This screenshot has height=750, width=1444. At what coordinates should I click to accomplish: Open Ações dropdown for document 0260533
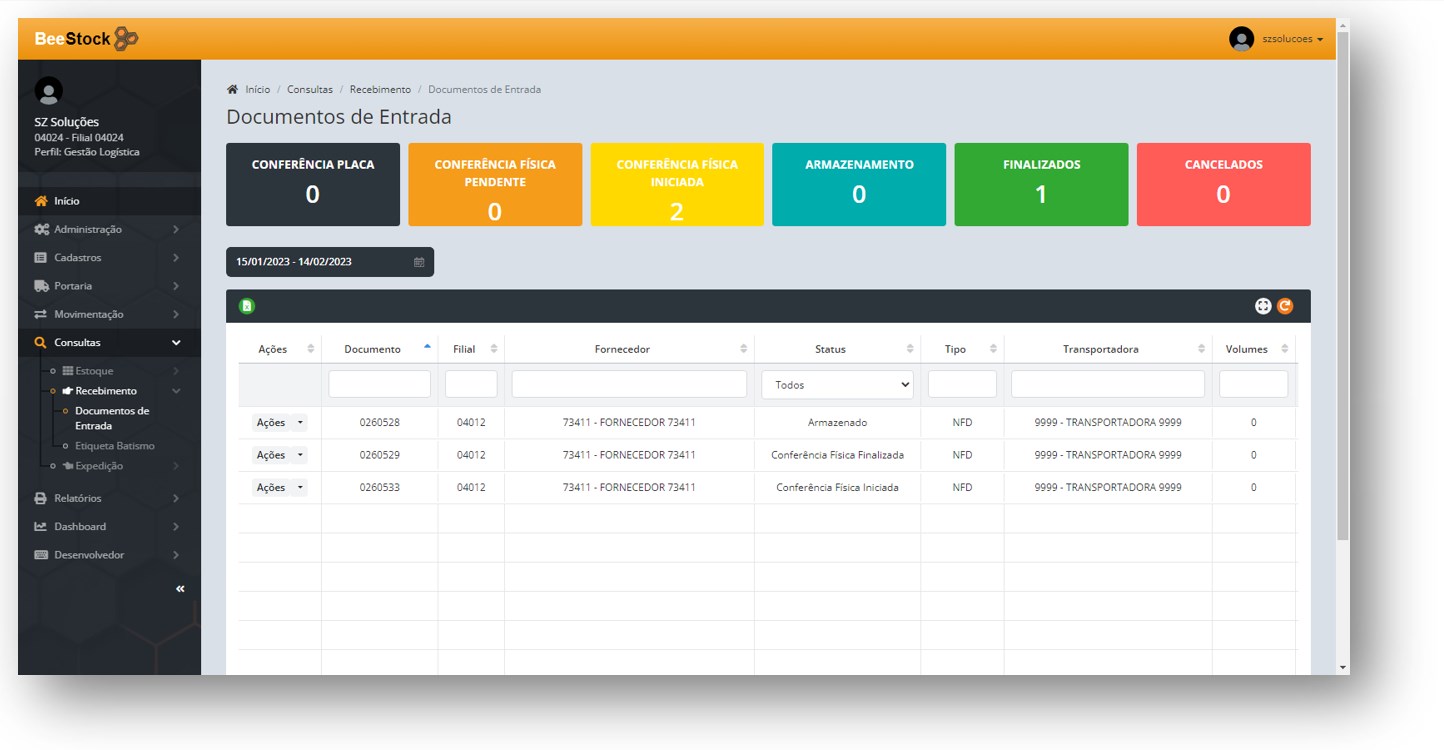point(279,488)
